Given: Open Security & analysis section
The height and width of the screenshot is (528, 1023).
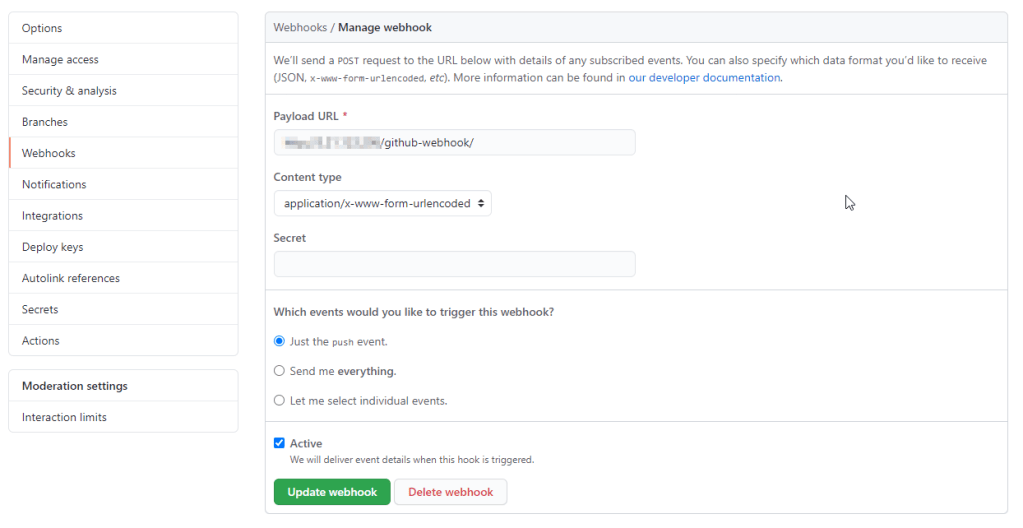Looking at the screenshot, I should tap(69, 91).
